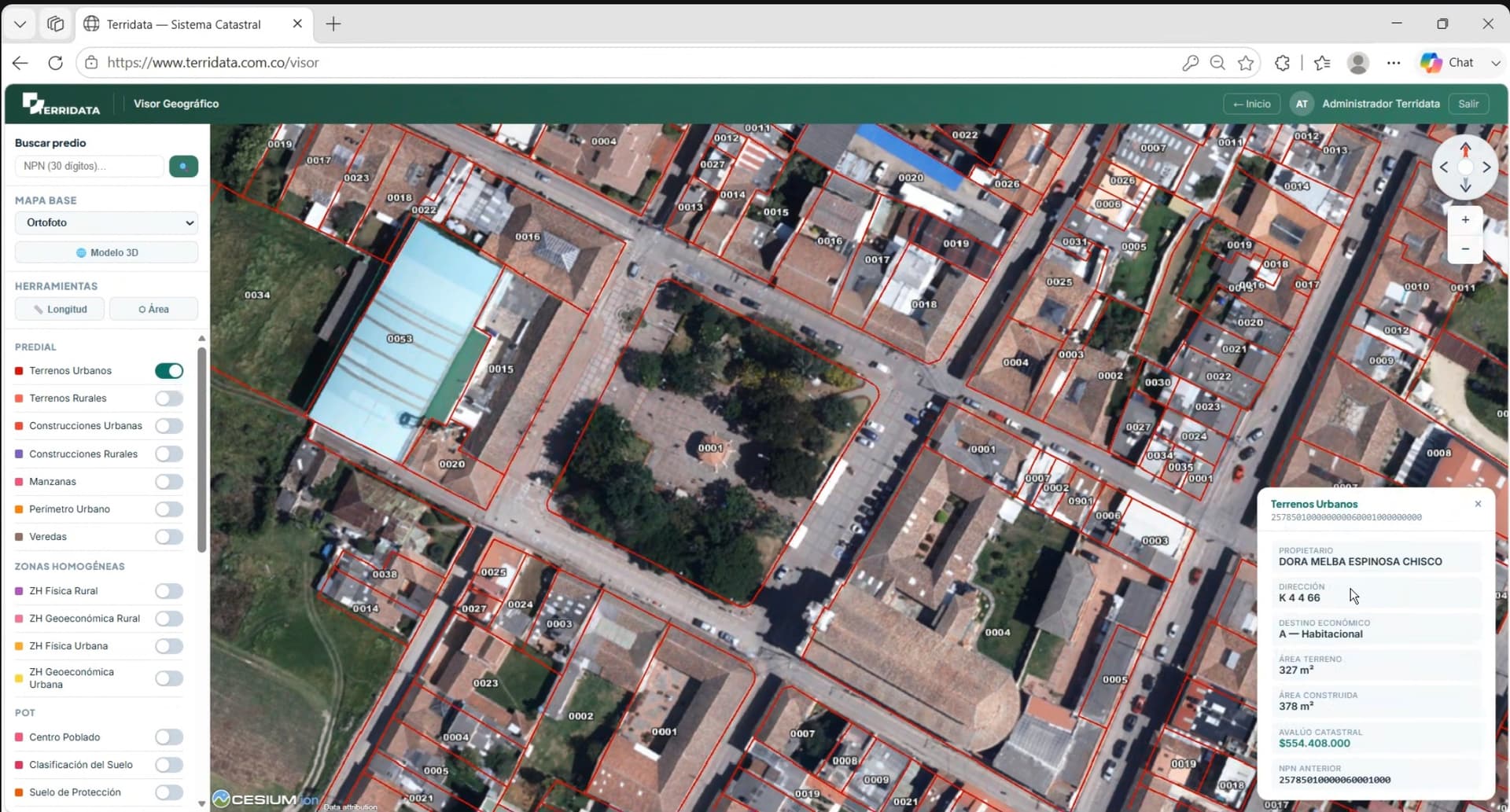The width and height of the screenshot is (1510, 812).
Task: Go back in browser history
Action: (20, 63)
